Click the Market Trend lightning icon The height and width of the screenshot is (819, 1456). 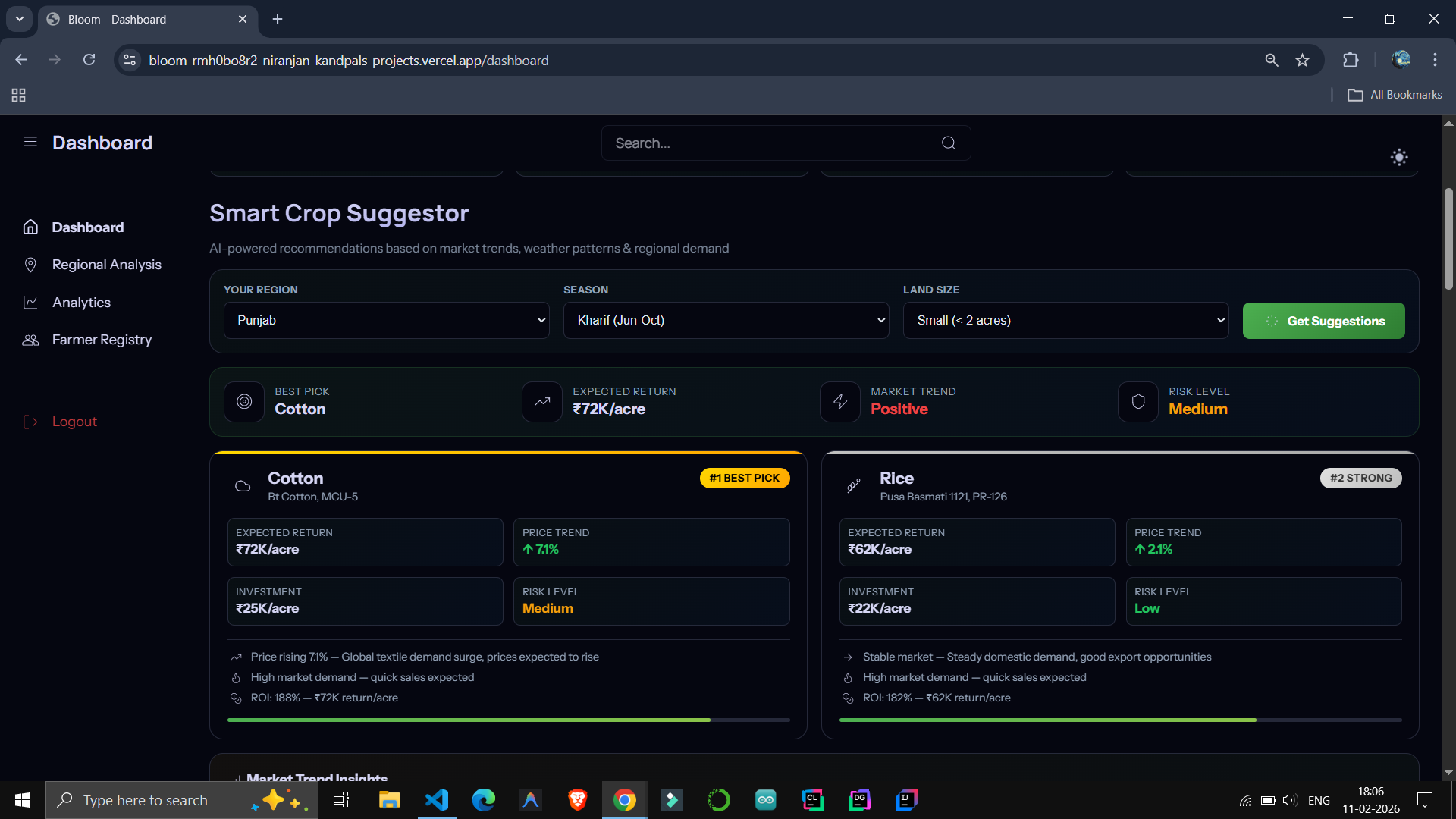point(840,402)
